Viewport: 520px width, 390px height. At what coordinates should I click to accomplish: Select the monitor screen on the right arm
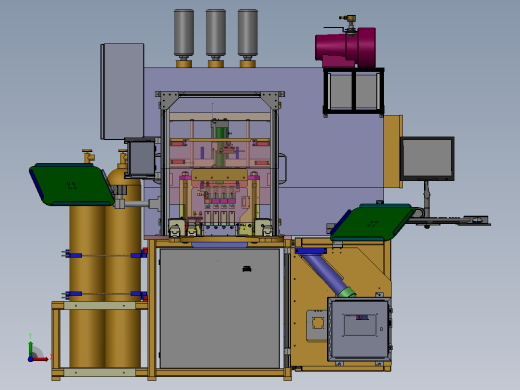click(x=427, y=159)
